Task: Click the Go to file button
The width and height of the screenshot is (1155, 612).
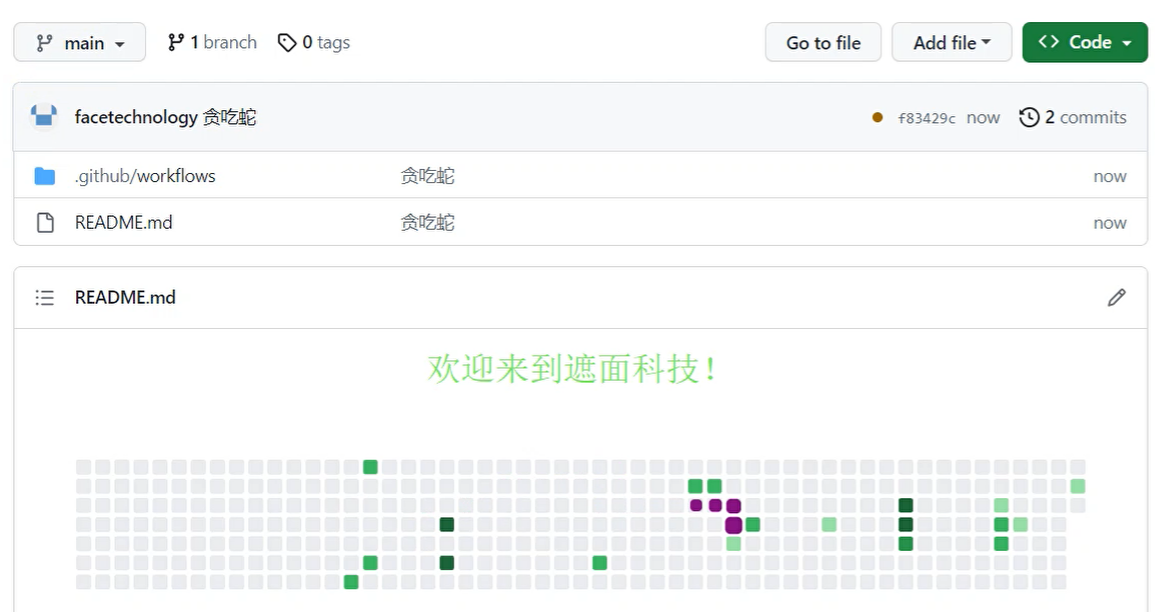Action: point(822,42)
